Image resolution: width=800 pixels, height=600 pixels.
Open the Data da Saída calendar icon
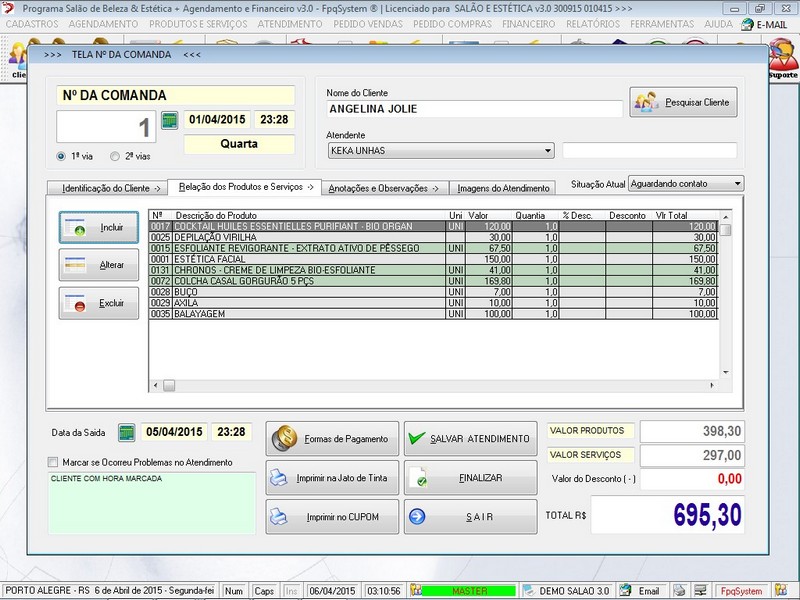coord(127,432)
